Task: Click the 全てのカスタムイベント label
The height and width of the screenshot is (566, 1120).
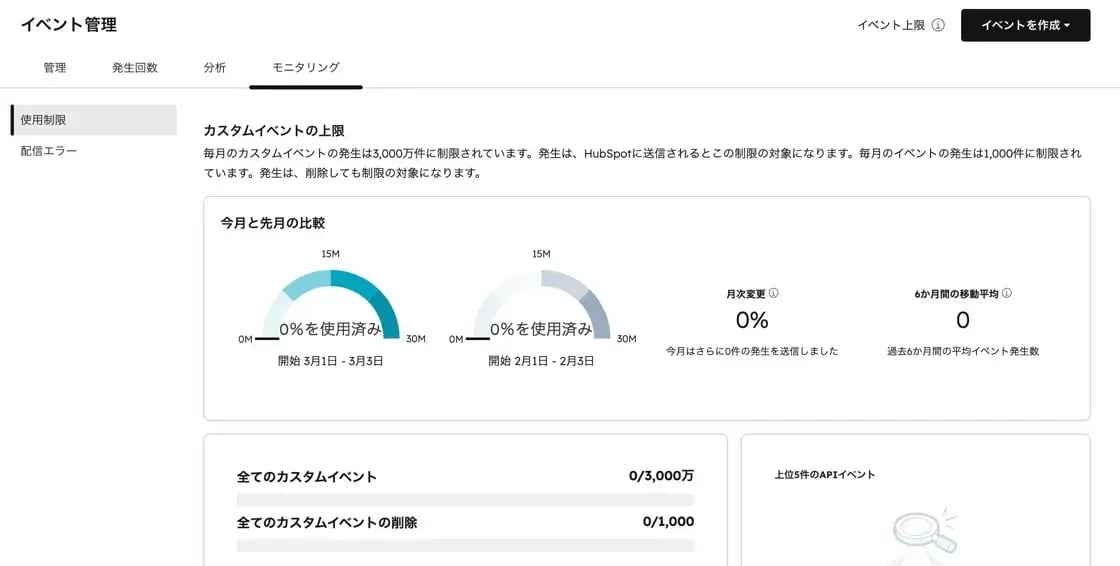Action: click(x=306, y=477)
